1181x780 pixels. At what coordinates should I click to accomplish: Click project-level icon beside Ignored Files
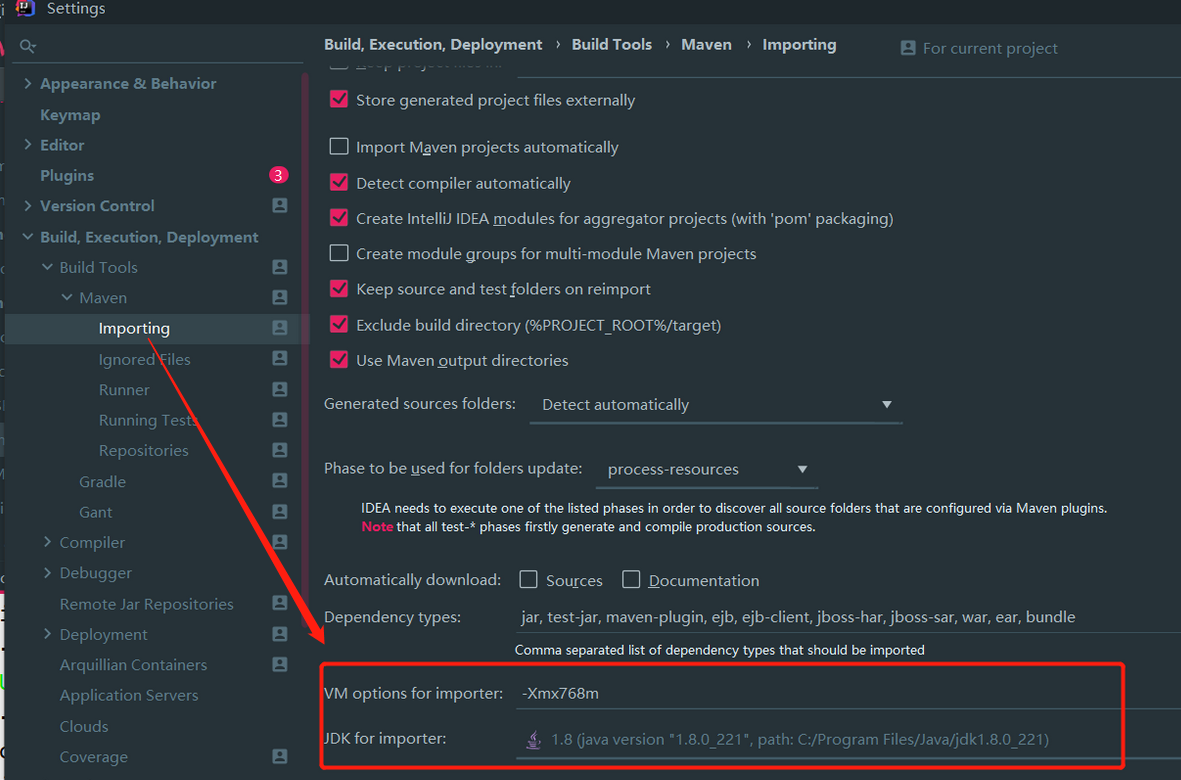point(279,358)
